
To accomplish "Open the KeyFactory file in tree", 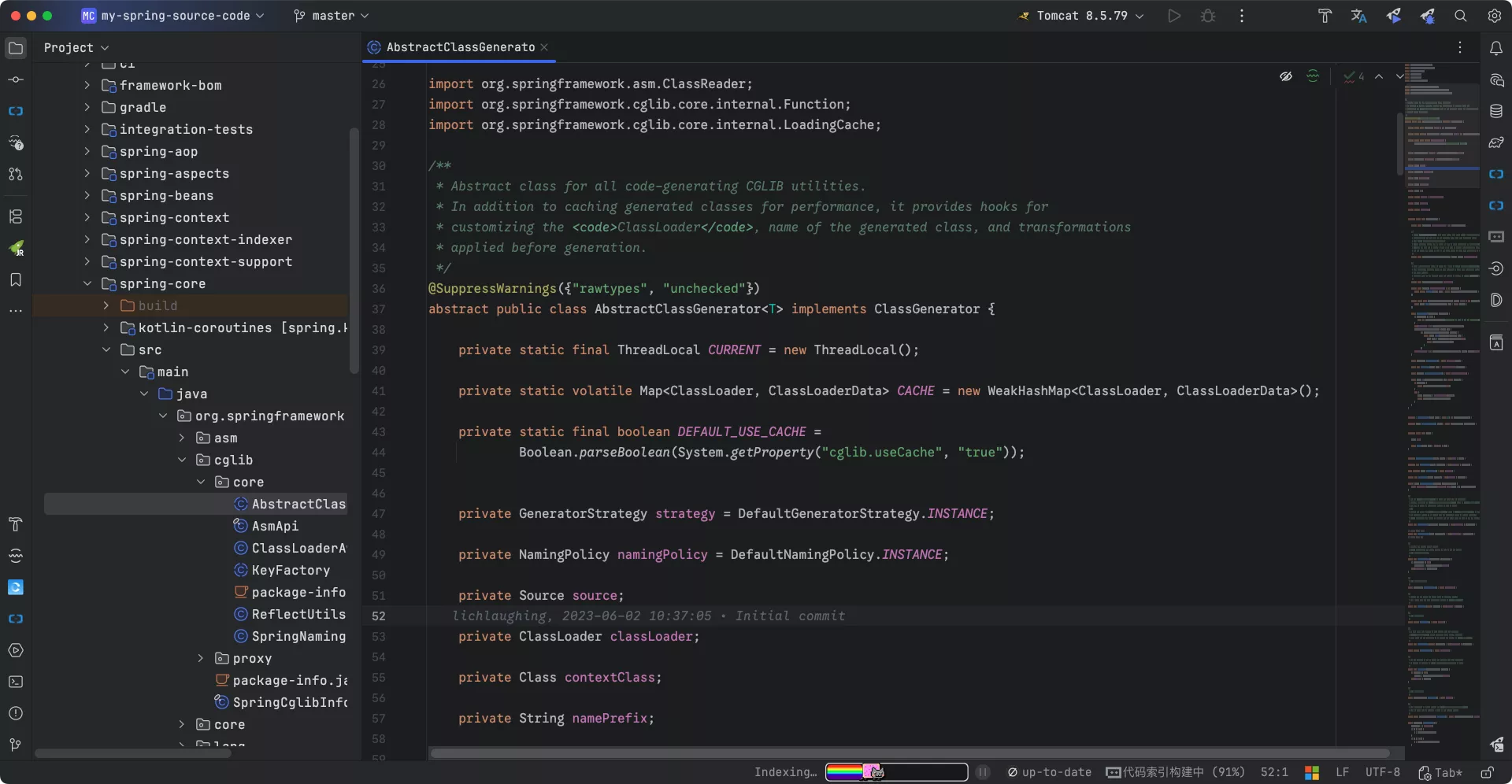I will [291, 570].
